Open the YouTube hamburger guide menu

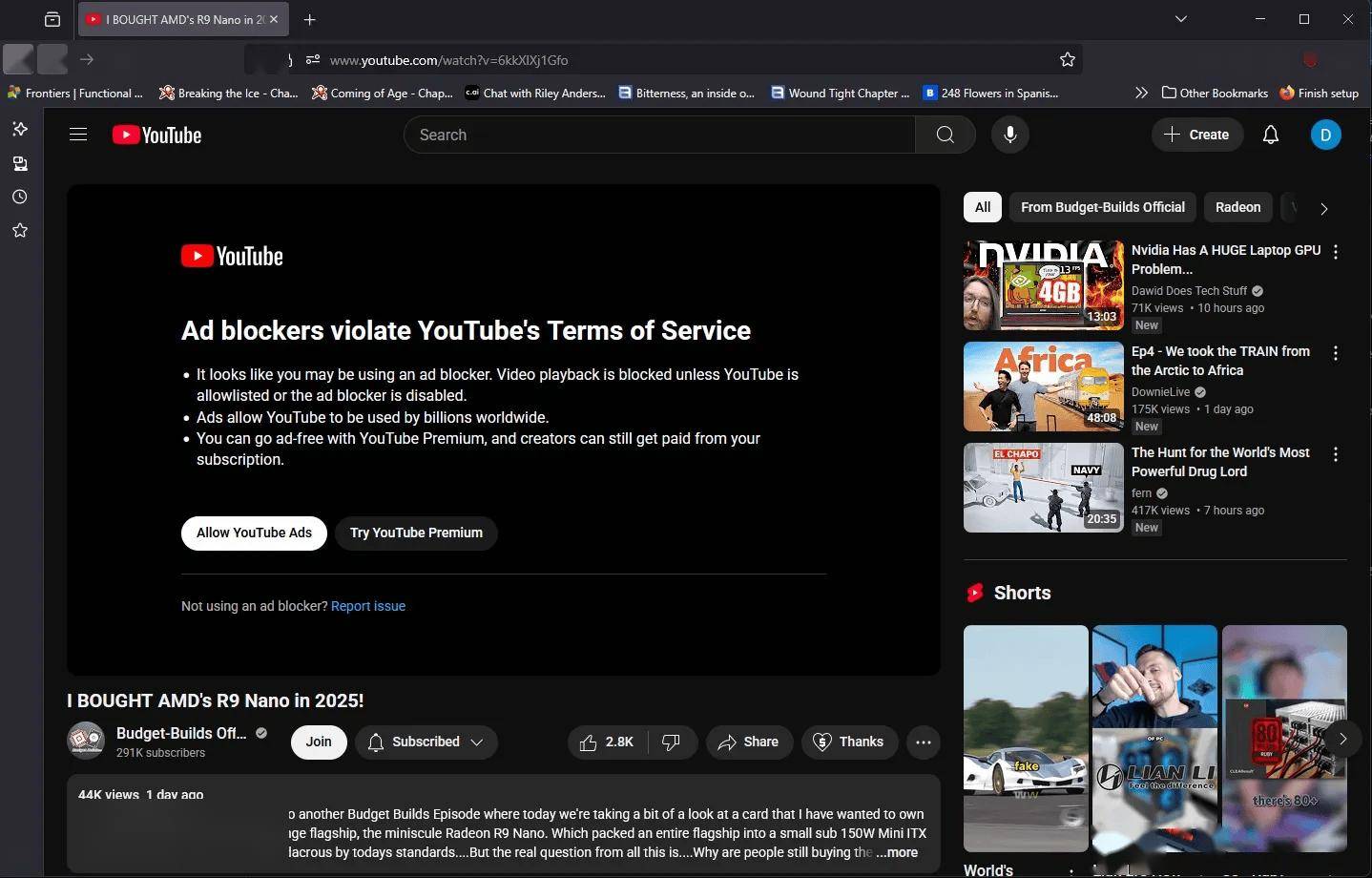click(x=78, y=135)
